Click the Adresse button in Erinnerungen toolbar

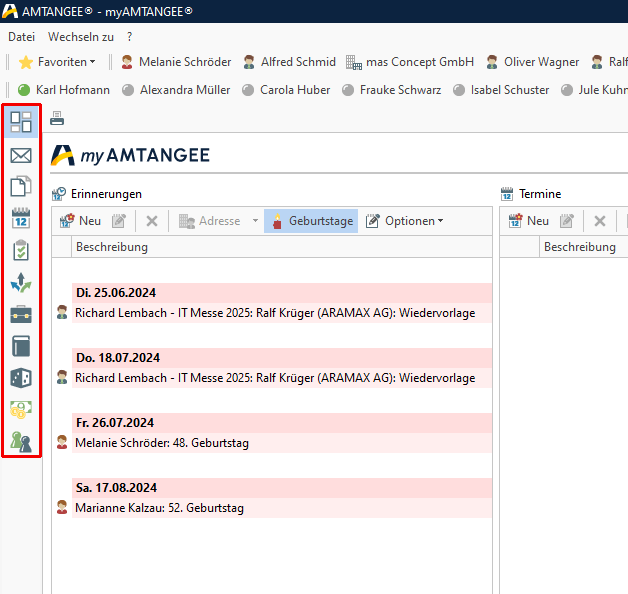[x=209, y=221]
